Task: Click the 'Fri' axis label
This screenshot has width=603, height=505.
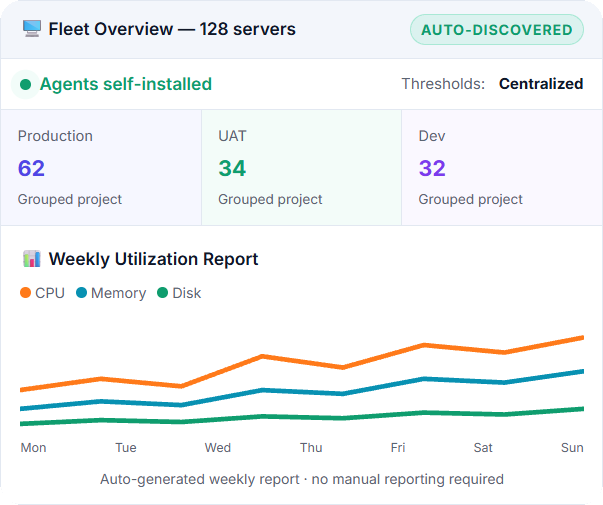Action: pos(398,448)
